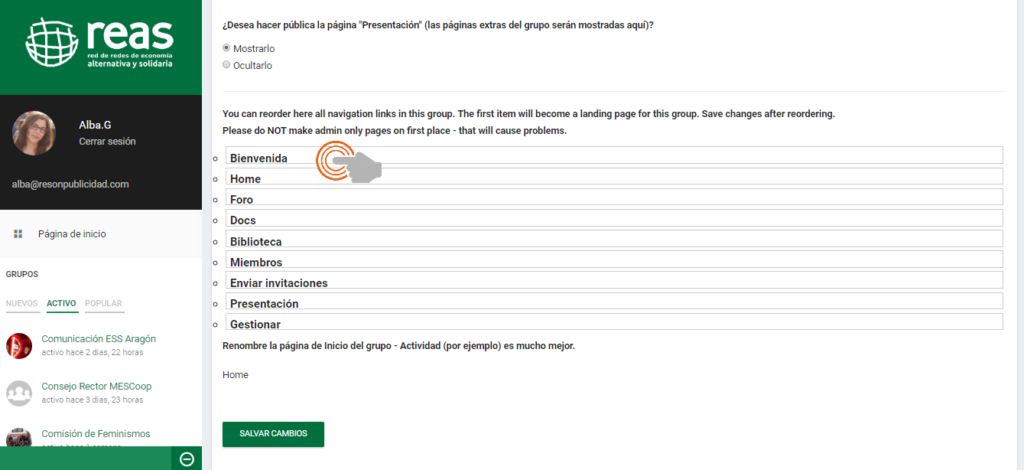
Task: Select the Enviar invitaciones navigation item
Action: [x=279, y=283]
